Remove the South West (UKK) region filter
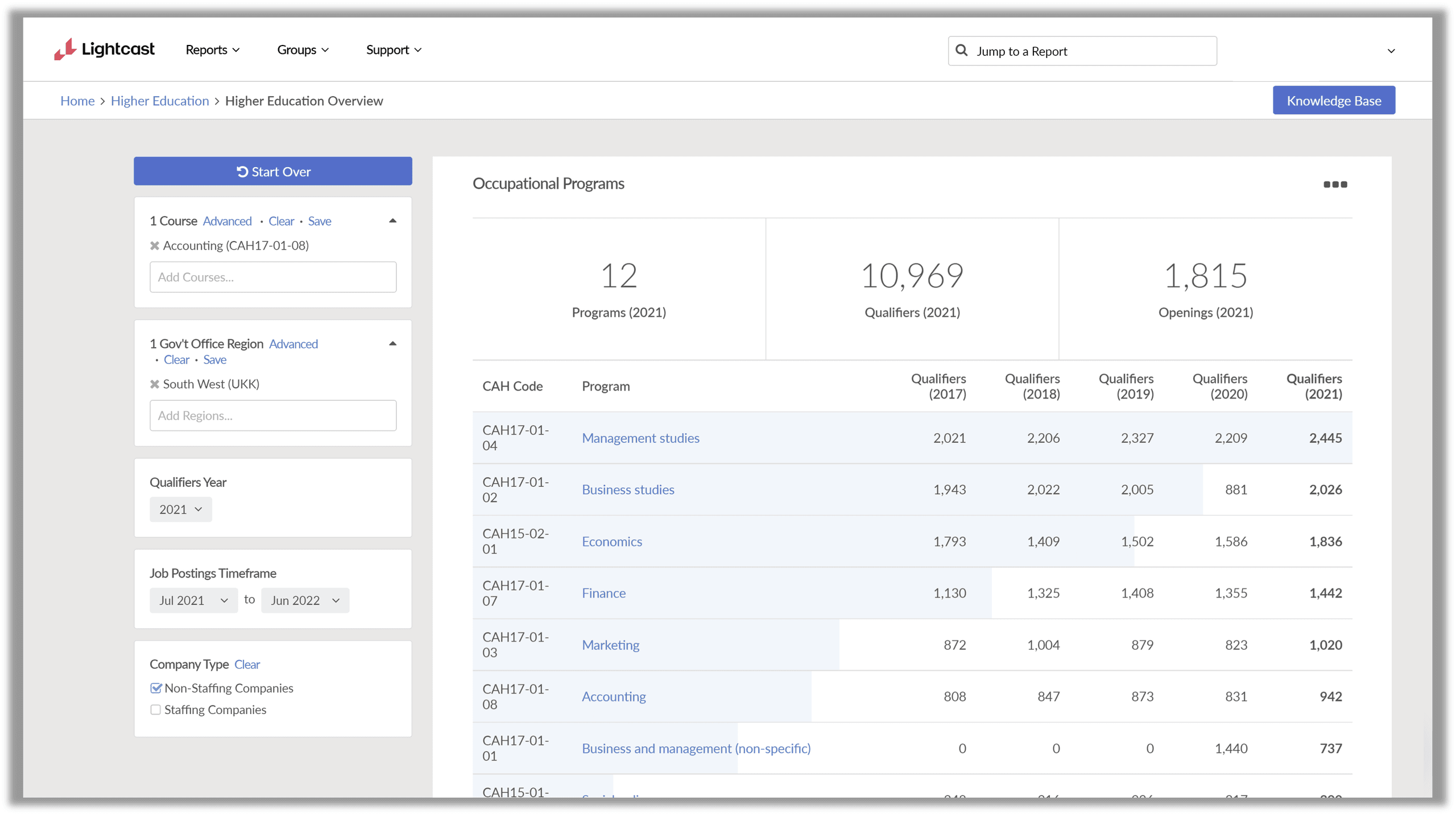This screenshot has width=1456, height=817. point(154,384)
